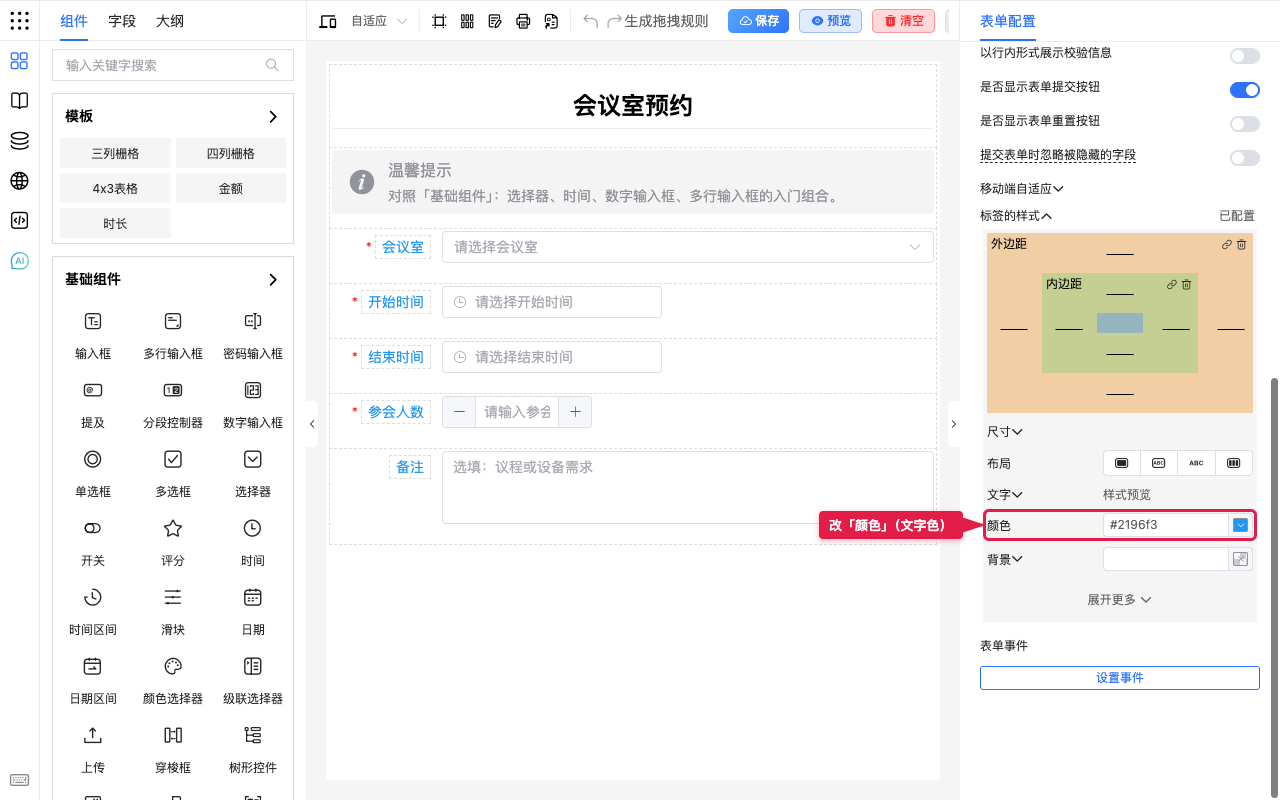Expand the 移动端自适应 section
This screenshot has height=800, width=1280.
(1021, 188)
